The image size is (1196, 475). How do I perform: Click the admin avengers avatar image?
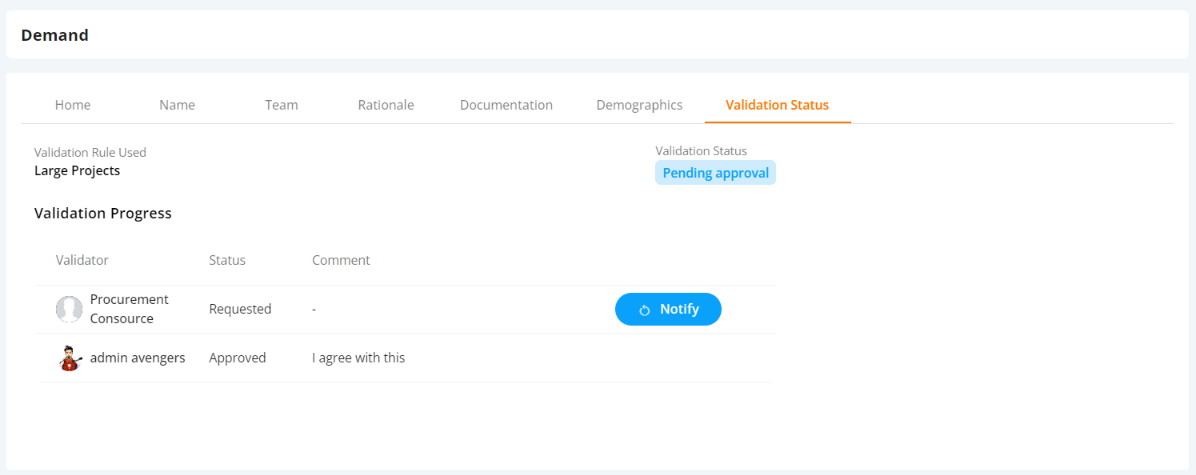click(70, 358)
